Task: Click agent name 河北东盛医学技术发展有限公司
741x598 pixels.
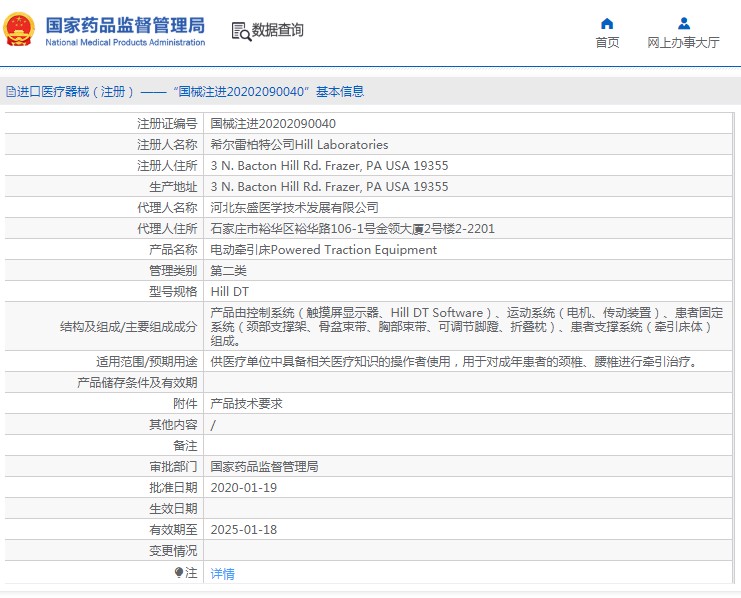Action: click(x=294, y=208)
